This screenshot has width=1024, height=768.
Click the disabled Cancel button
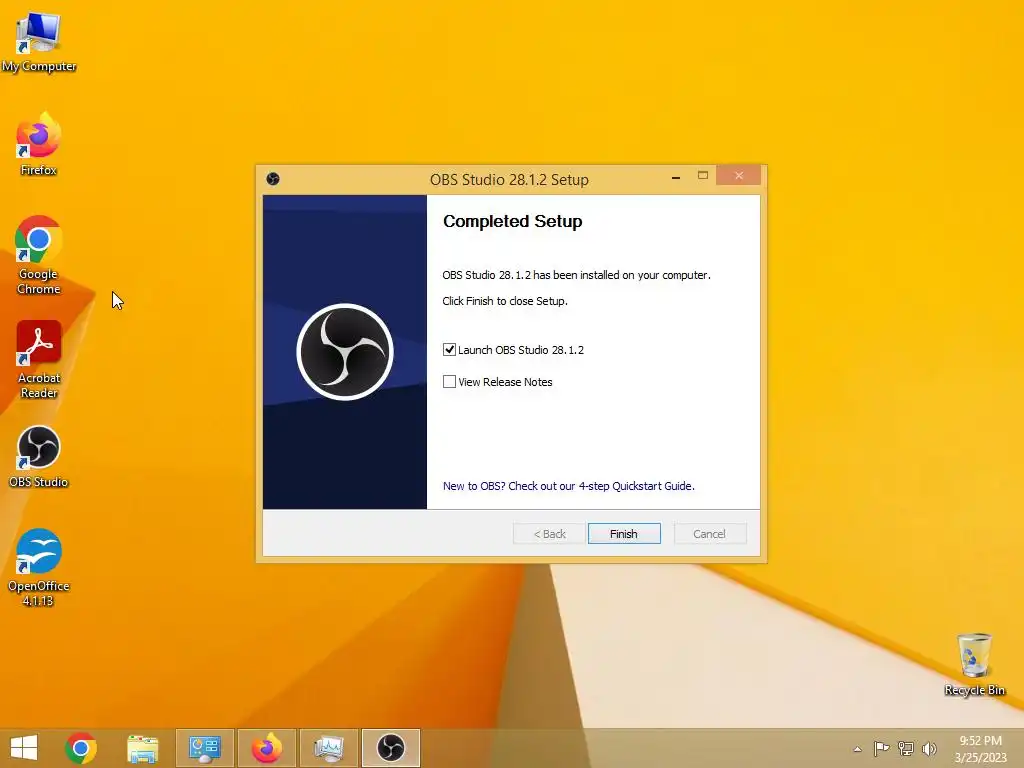(x=709, y=534)
